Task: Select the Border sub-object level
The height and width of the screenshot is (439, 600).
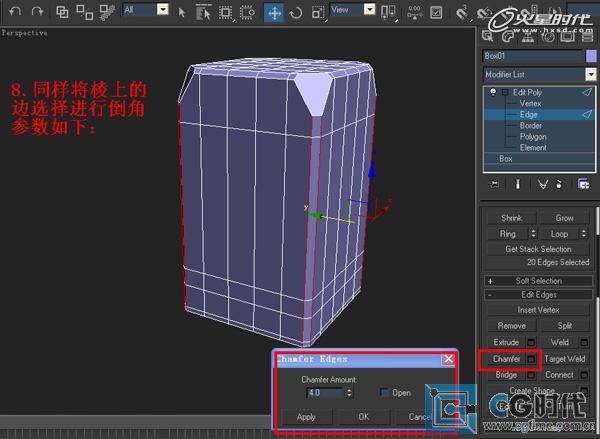Action: click(530, 126)
